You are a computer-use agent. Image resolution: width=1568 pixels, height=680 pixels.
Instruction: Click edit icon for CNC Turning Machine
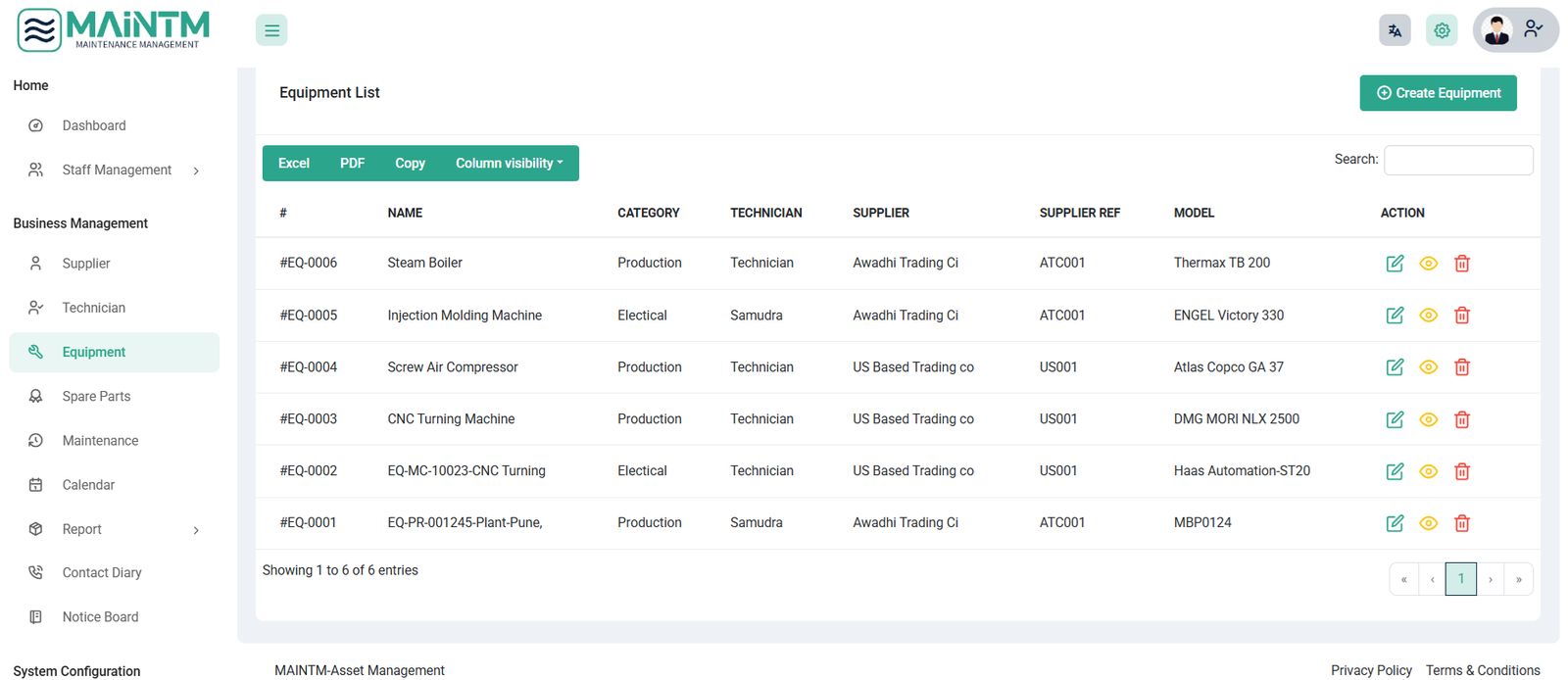1395,419
